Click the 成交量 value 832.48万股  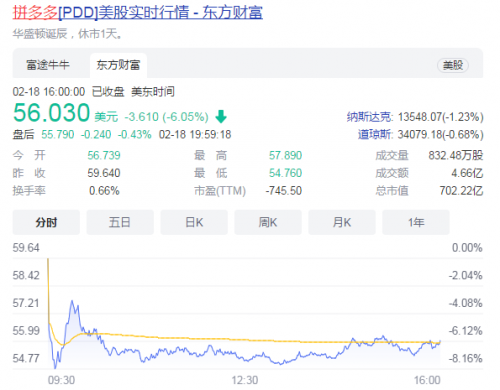[x=456, y=155]
